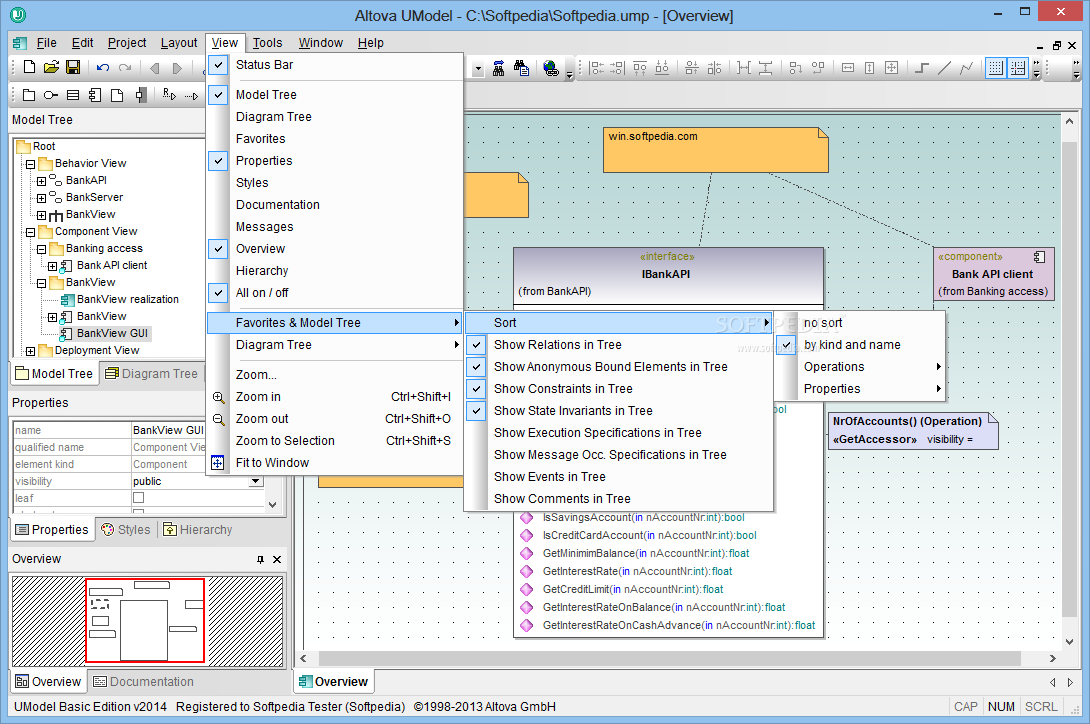
Task: Expand the BankAPI tree node
Action: click(42, 181)
